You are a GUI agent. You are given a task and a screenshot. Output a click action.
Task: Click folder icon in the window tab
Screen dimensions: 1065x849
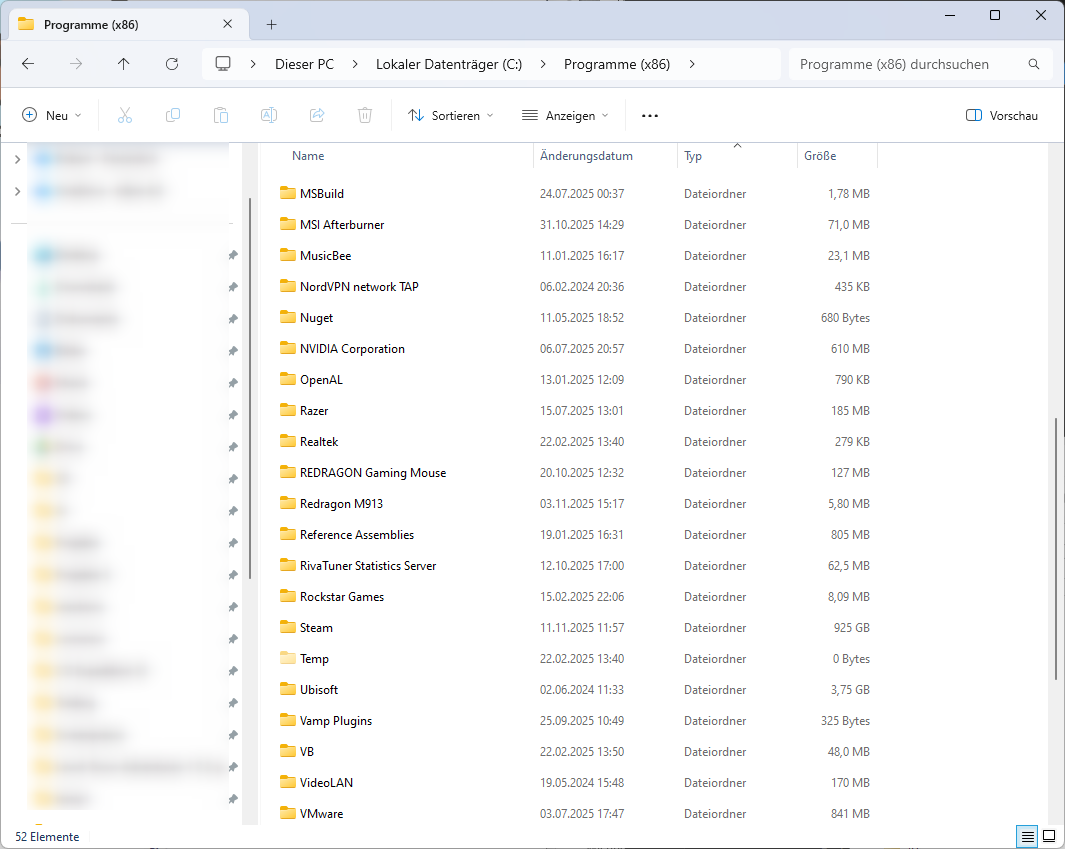[x=26, y=24]
